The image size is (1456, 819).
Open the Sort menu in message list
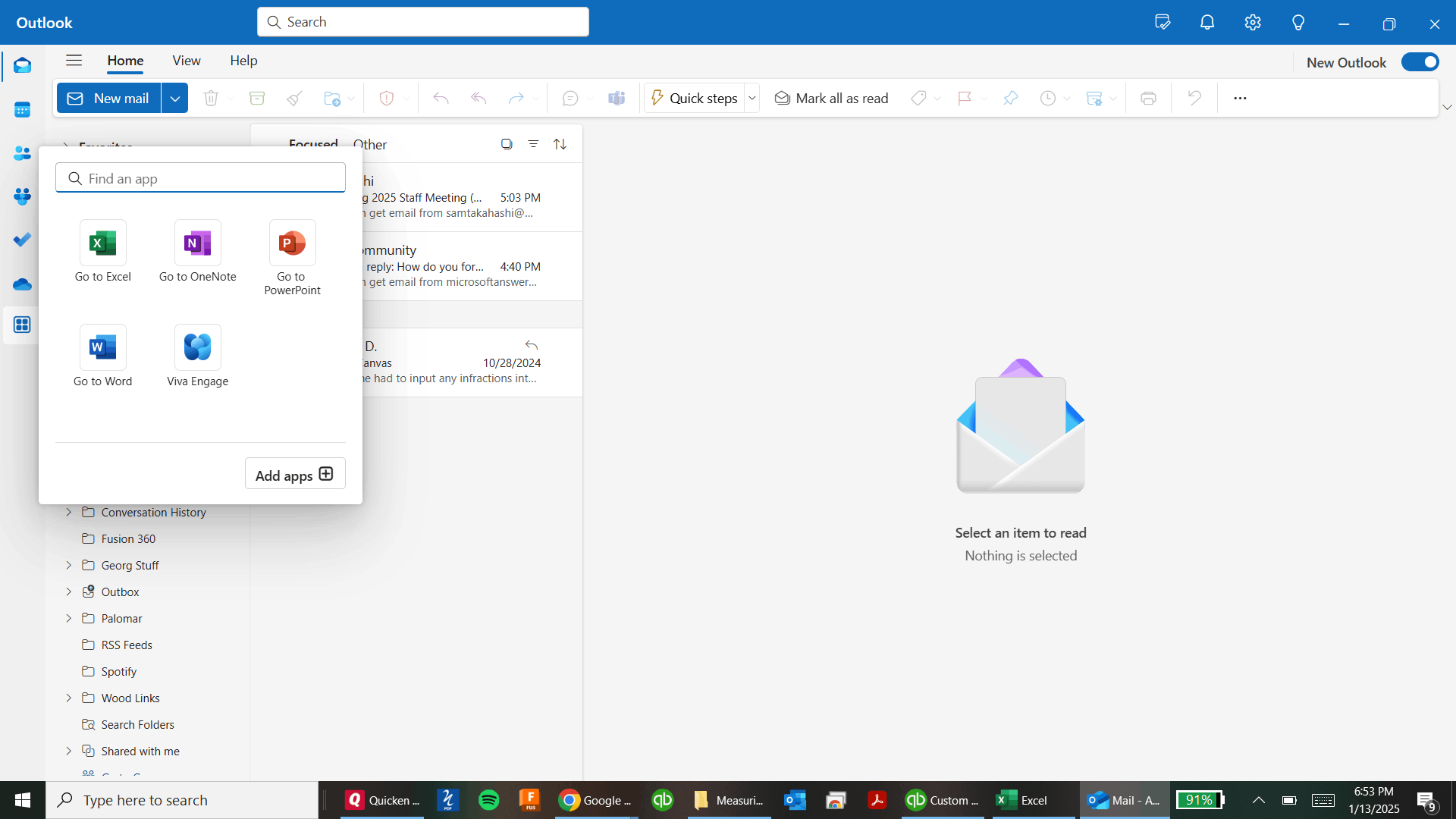560,144
